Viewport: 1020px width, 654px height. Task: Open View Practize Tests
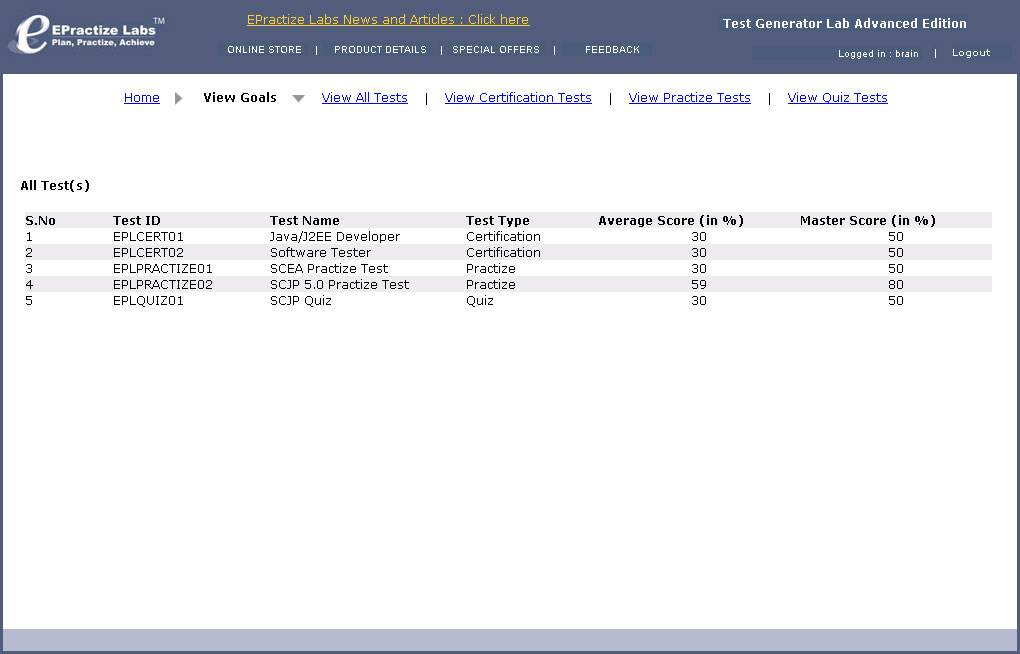[x=689, y=98]
